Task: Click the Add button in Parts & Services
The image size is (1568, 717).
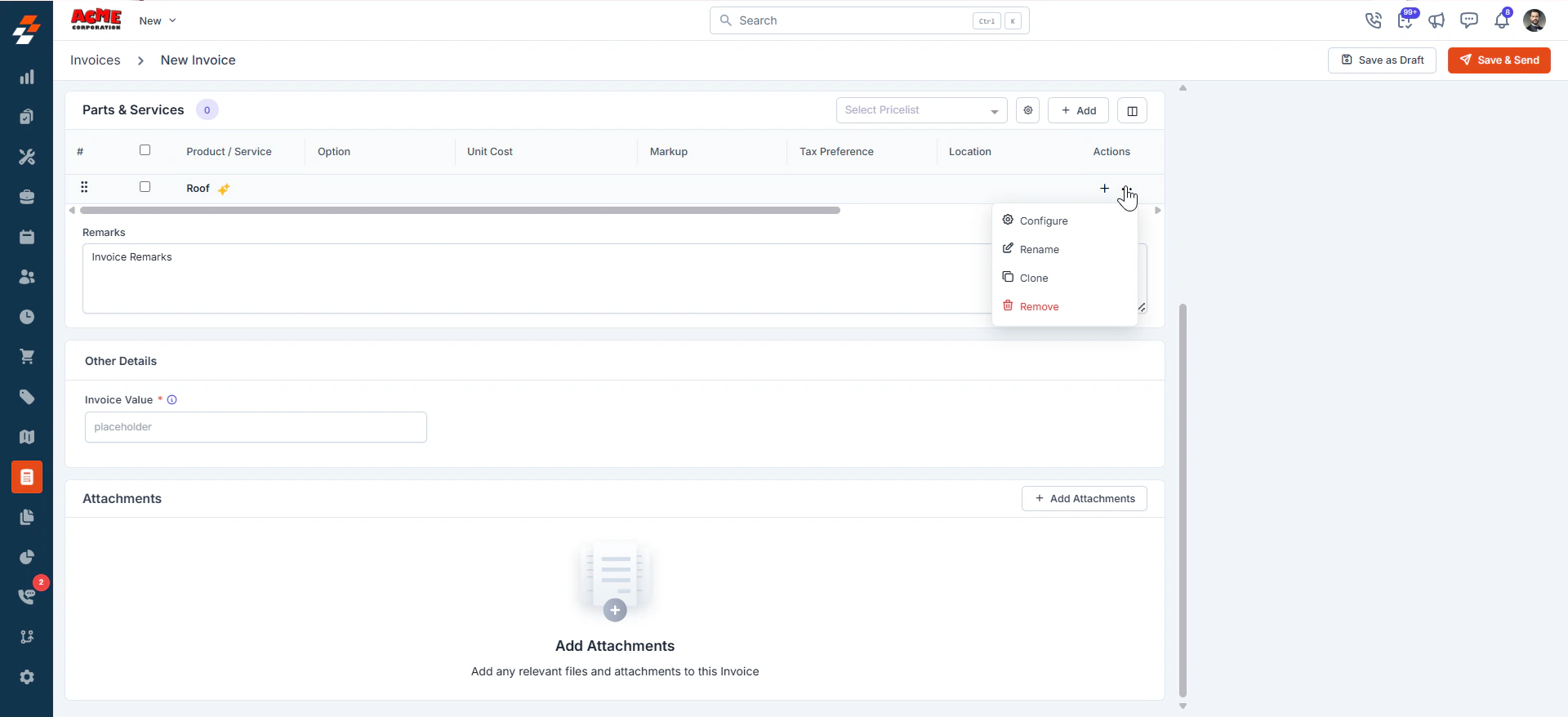Action: pos(1078,110)
